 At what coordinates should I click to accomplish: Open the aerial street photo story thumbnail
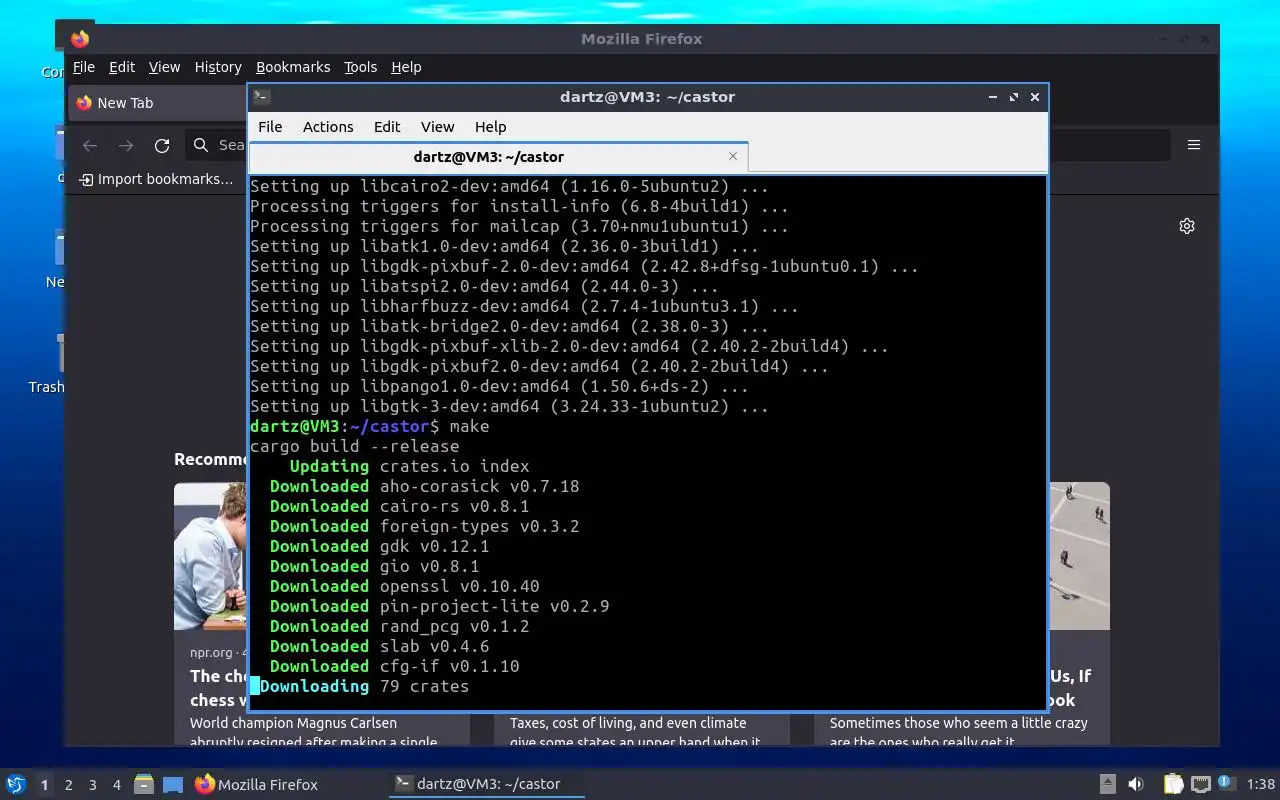(x=1079, y=556)
